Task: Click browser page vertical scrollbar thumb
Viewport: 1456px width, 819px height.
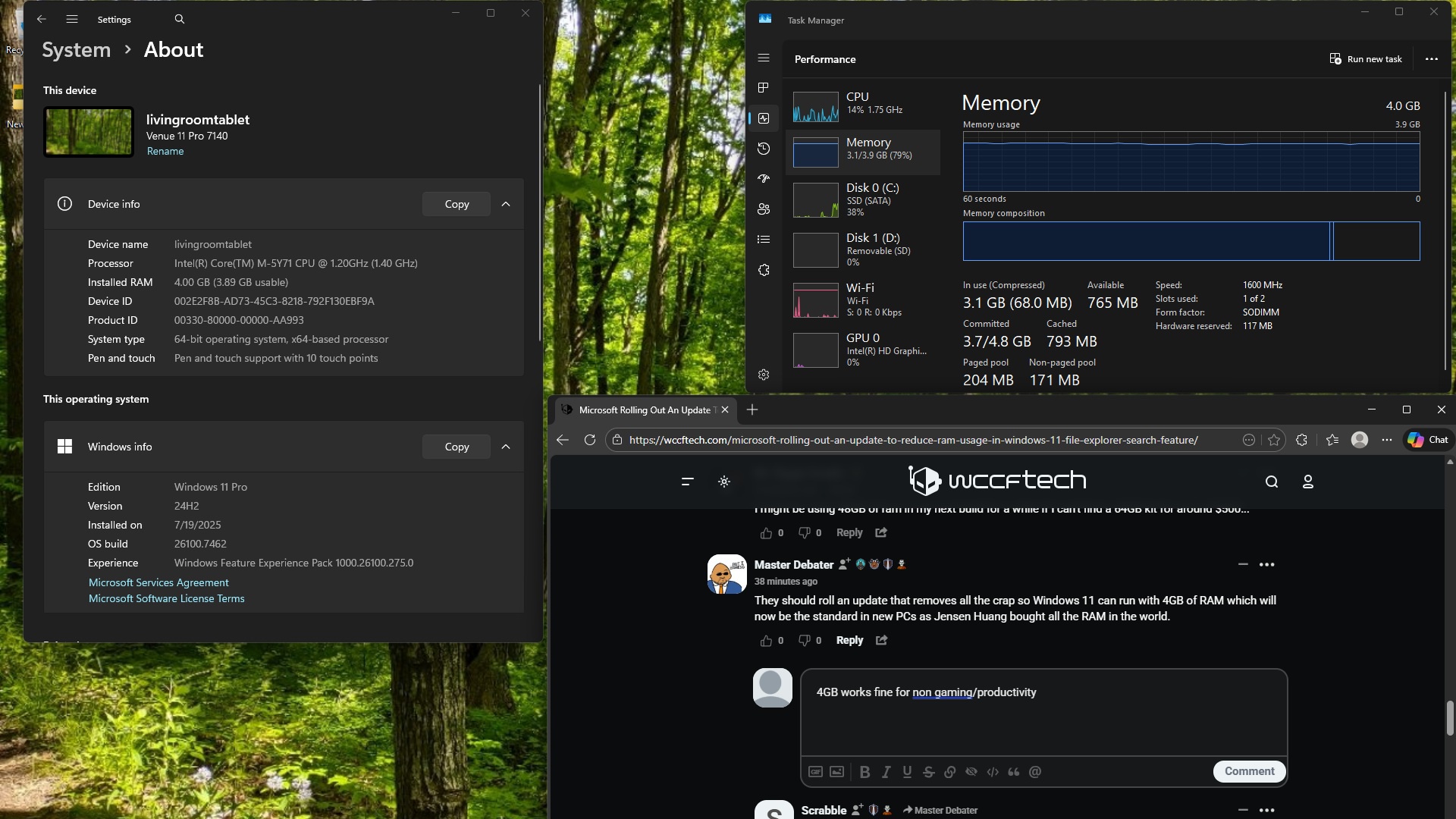Action: [1449, 717]
